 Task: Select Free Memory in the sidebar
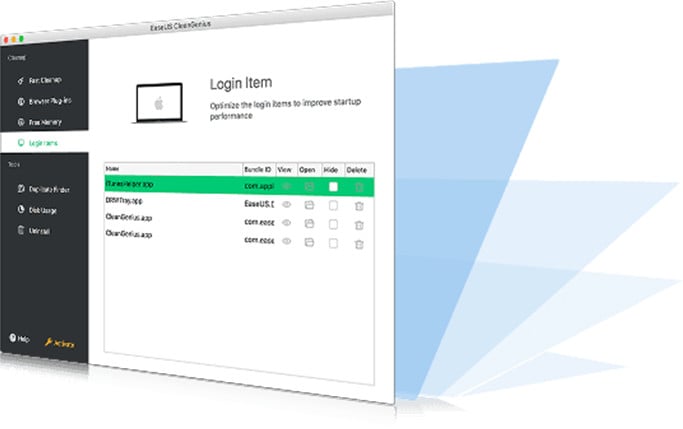tap(39, 122)
